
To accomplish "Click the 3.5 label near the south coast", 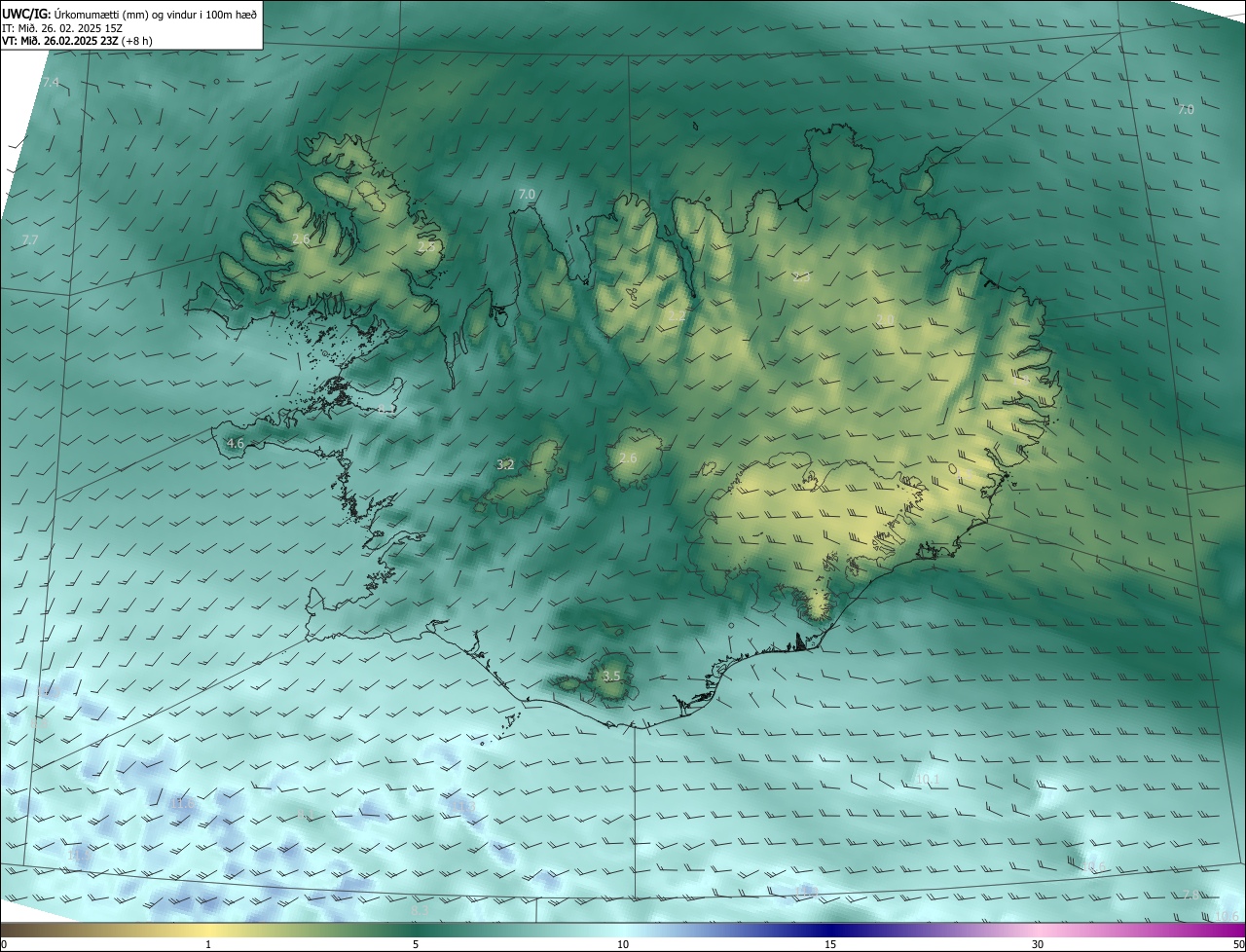I will coord(611,676).
